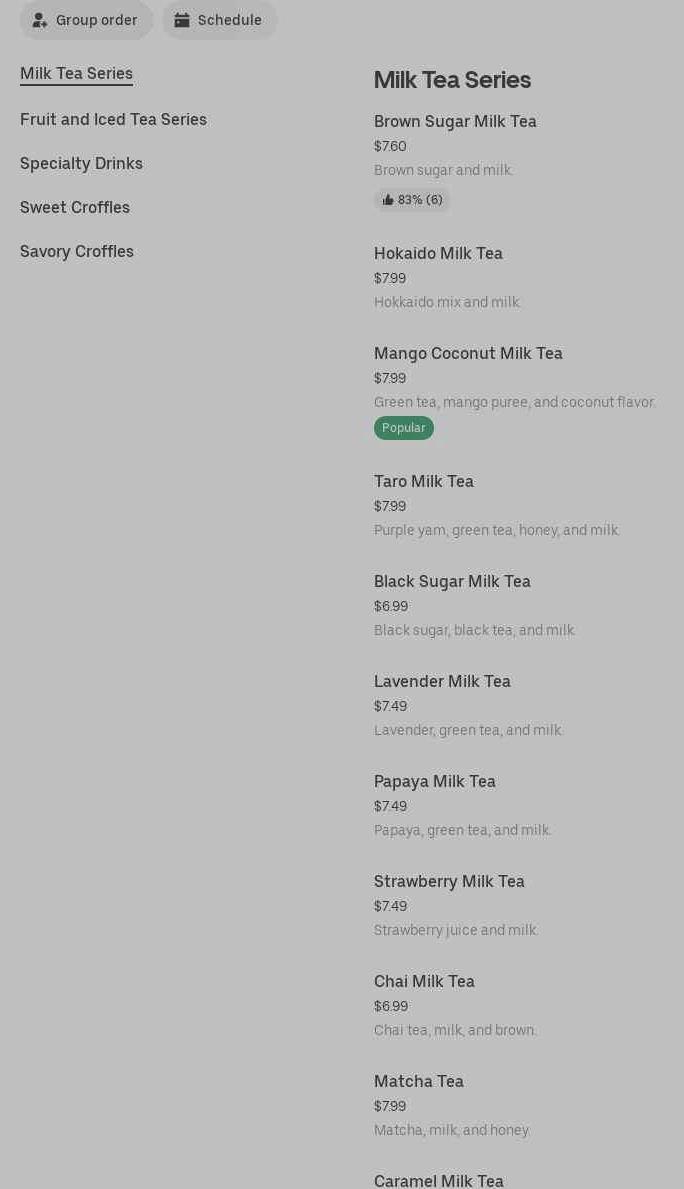Click the thumbs-up 83% rating badge
This screenshot has height=1189, width=684.
coord(412,200)
